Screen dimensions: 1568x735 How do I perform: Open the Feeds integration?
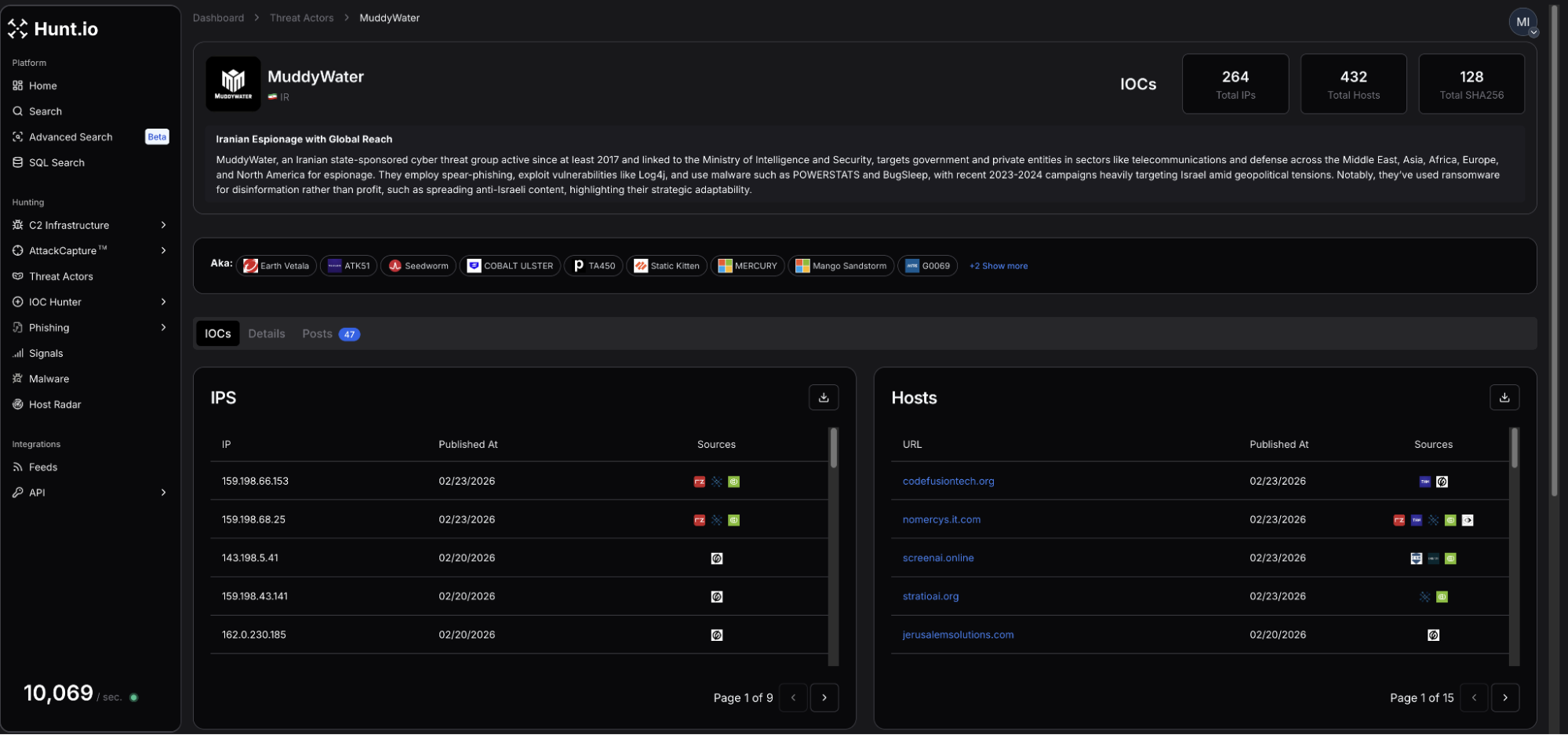[42, 468]
